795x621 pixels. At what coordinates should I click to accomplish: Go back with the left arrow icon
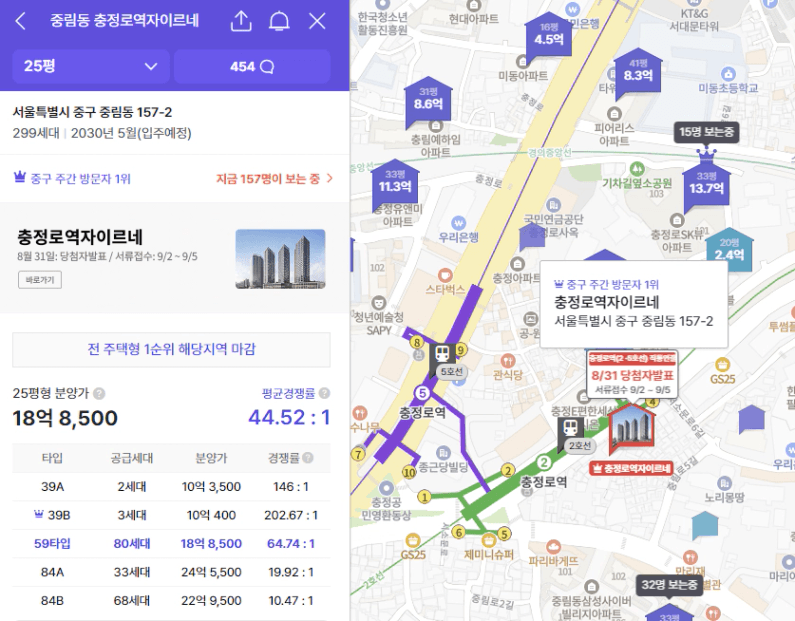point(21,21)
